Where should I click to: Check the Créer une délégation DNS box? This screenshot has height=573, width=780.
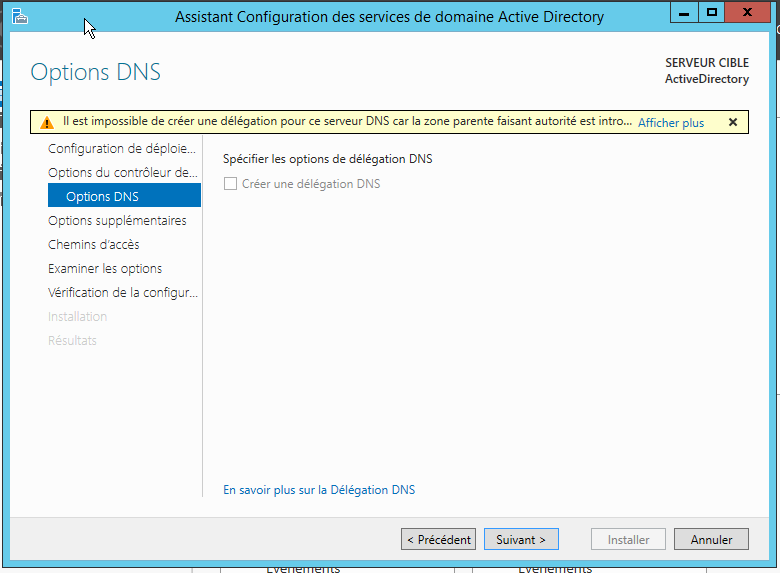(x=230, y=184)
